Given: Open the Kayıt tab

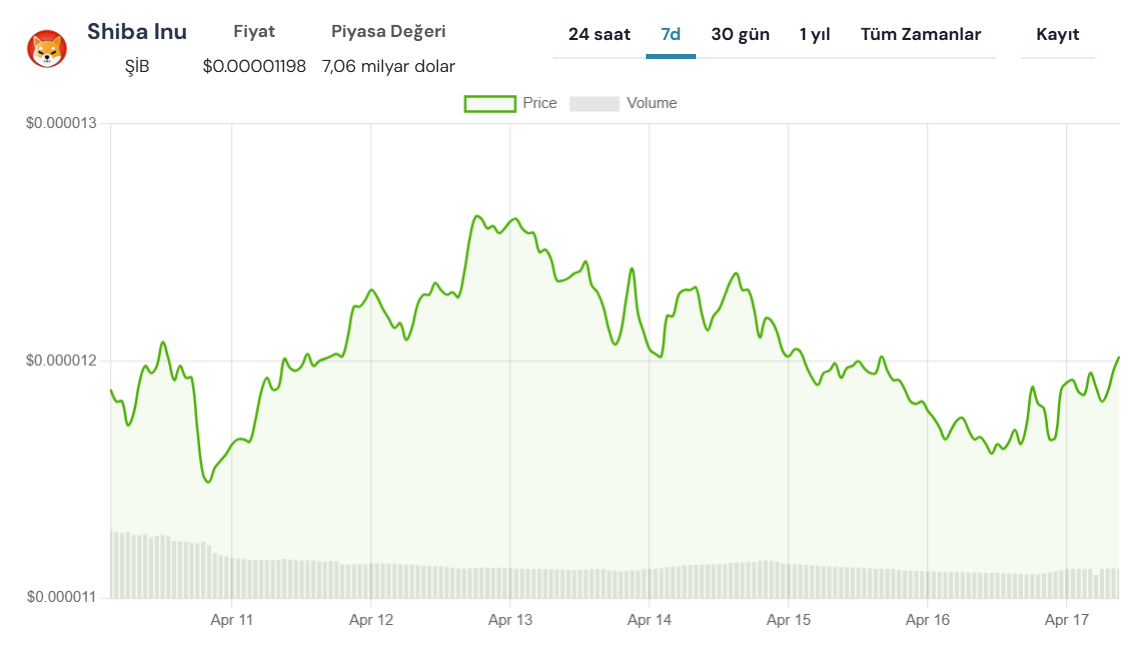Looking at the screenshot, I should [1057, 34].
